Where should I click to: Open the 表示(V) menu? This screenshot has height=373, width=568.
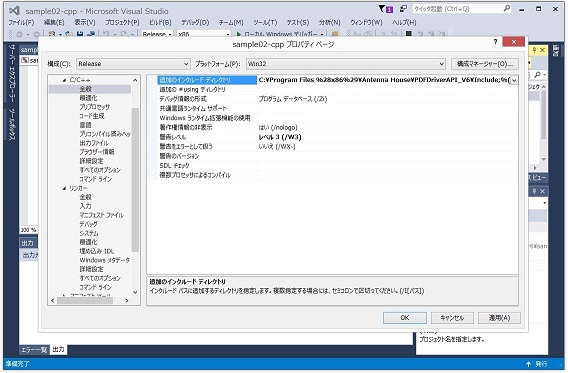85,22
